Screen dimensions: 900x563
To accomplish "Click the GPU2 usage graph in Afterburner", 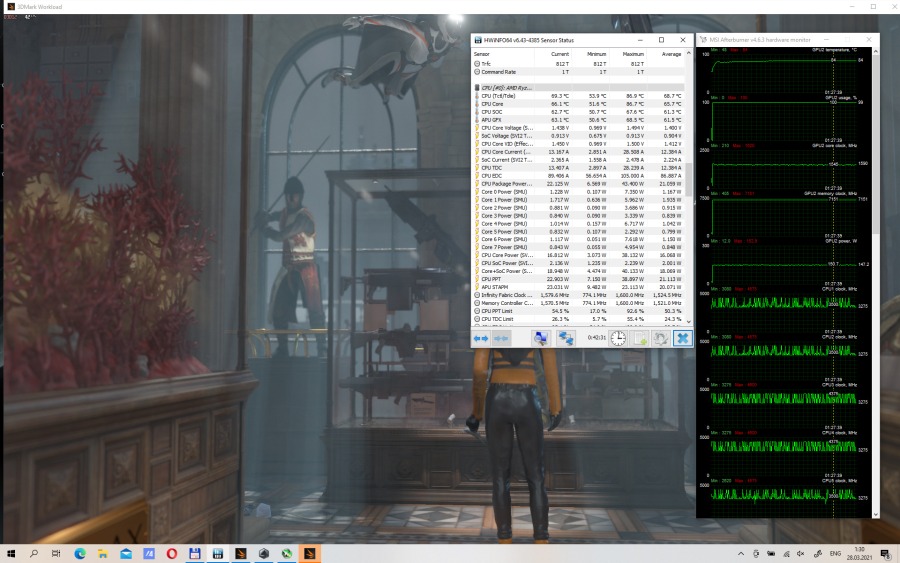I will pyautogui.click(x=783, y=119).
